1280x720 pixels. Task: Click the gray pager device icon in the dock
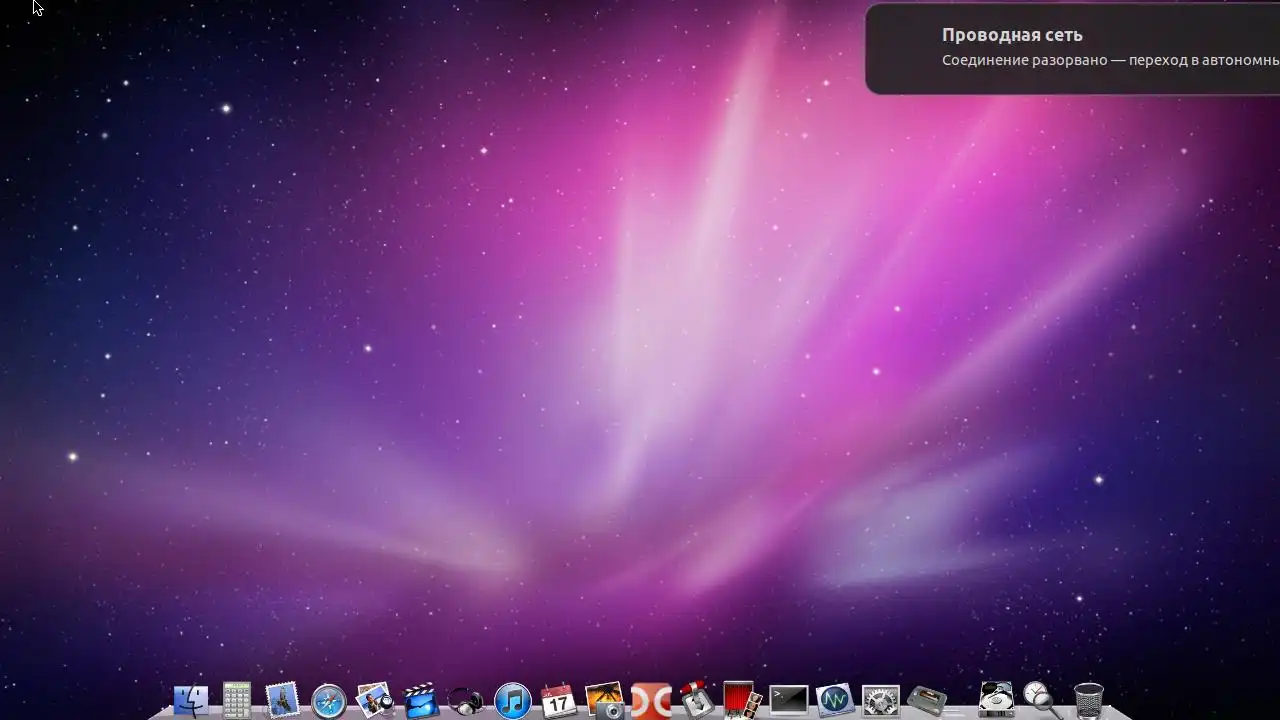[x=927, y=701]
